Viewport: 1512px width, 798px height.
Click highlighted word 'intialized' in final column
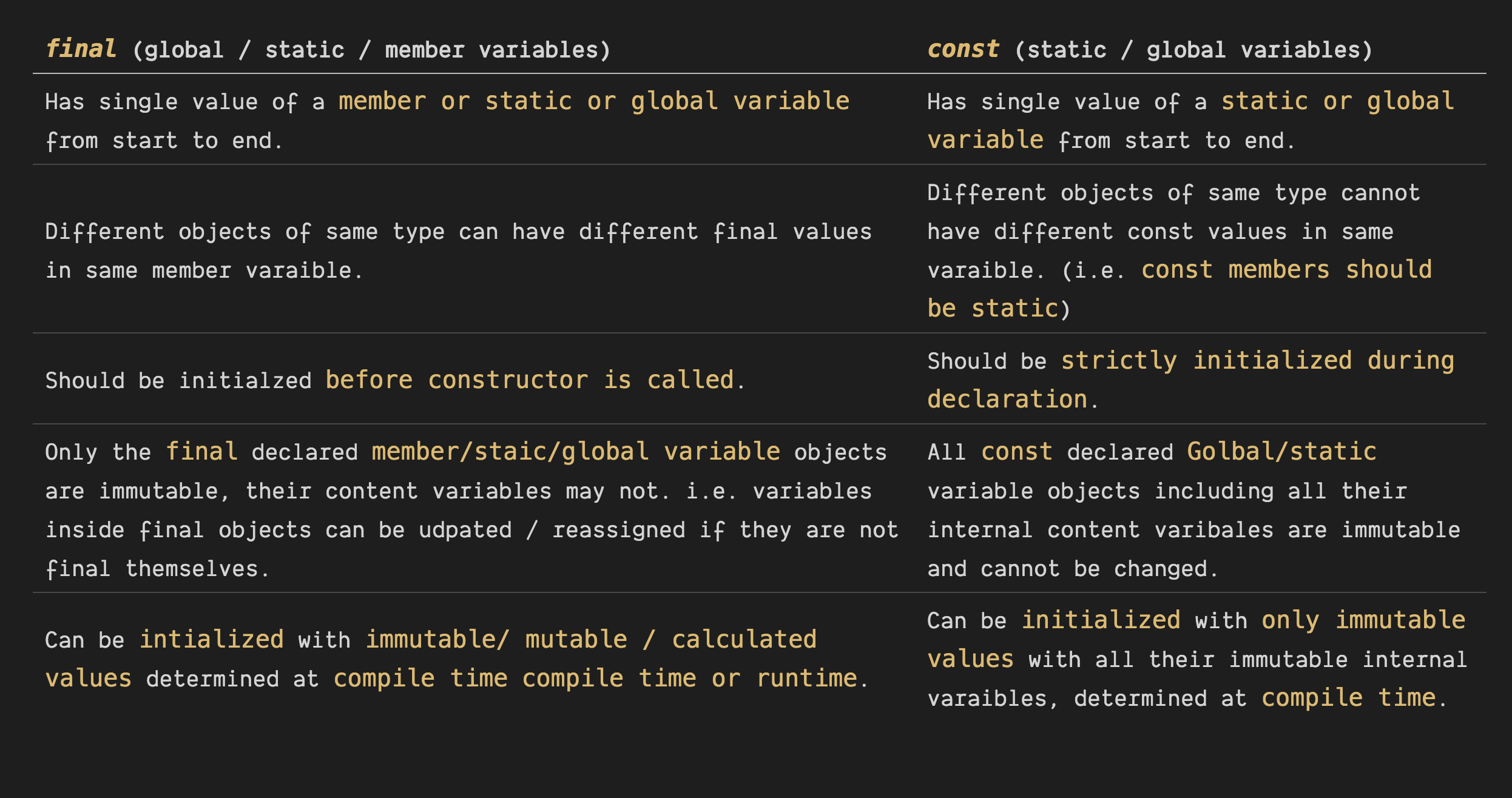tap(211, 640)
